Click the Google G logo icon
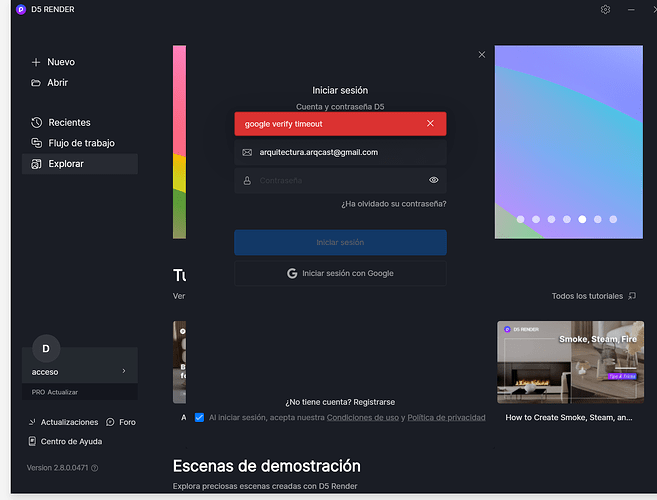This screenshot has width=657, height=500. click(292, 273)
